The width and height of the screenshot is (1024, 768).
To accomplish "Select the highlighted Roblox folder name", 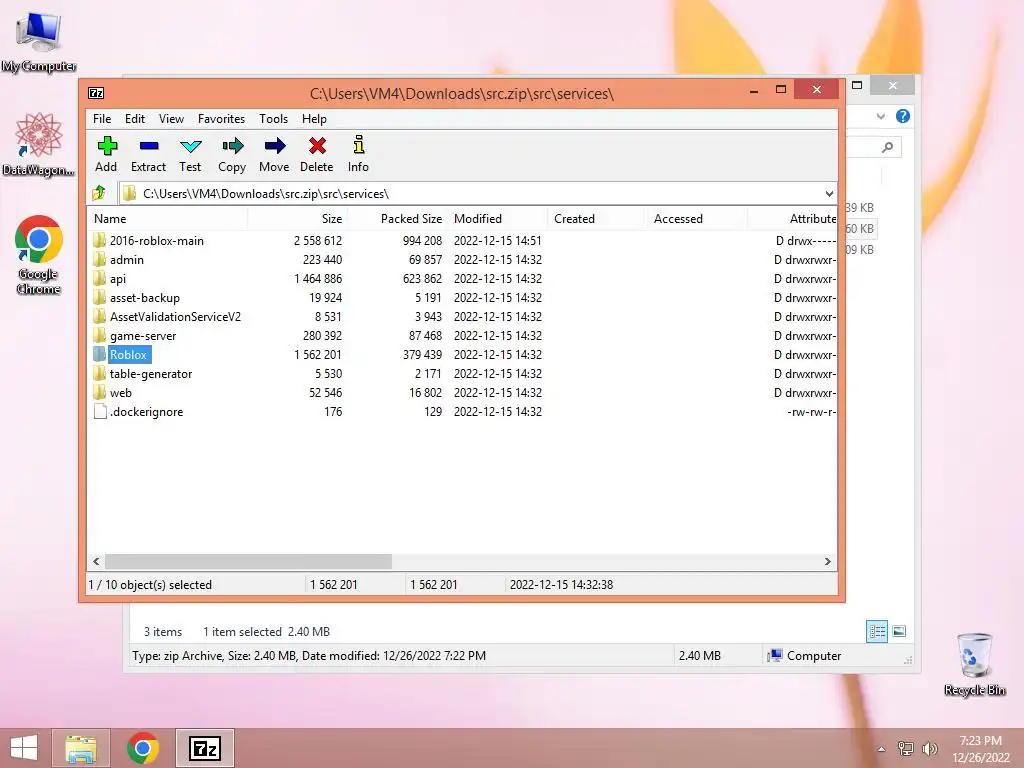I will point(129,355).
